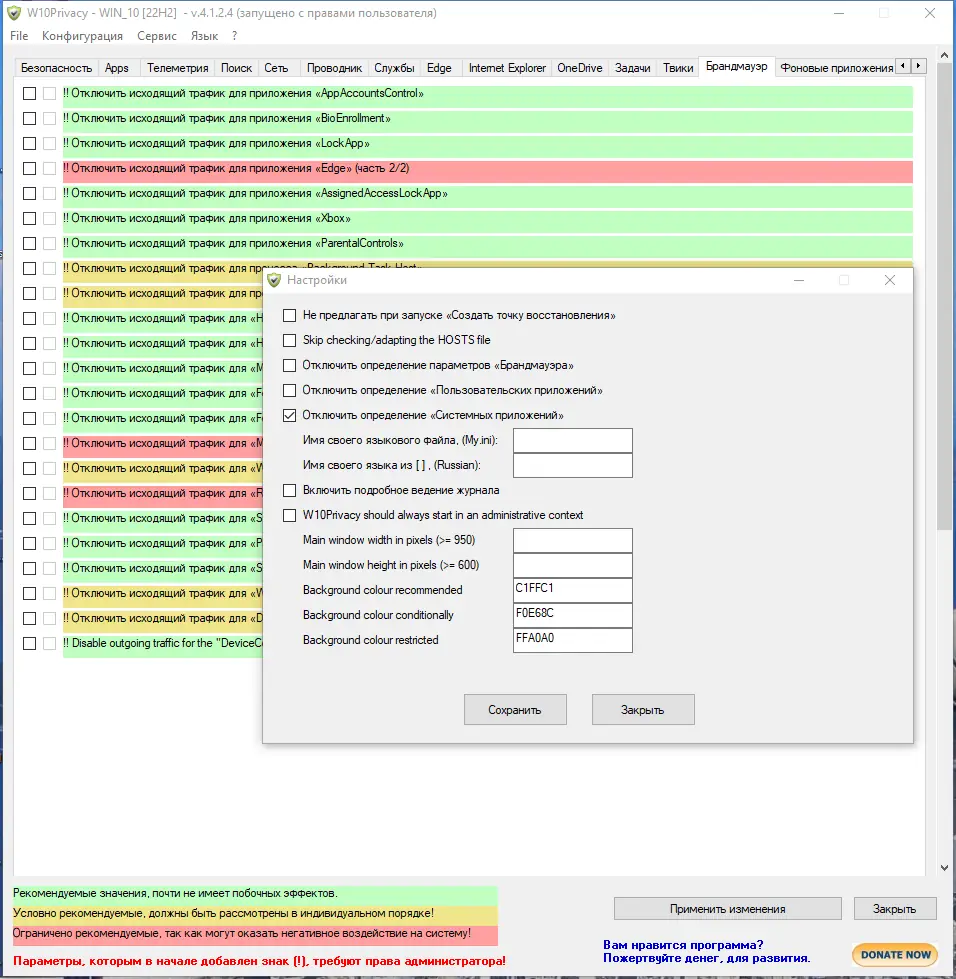Switch to the Задачи tab
This screenshot has height=979, width=956.
(x=633, y=68)
